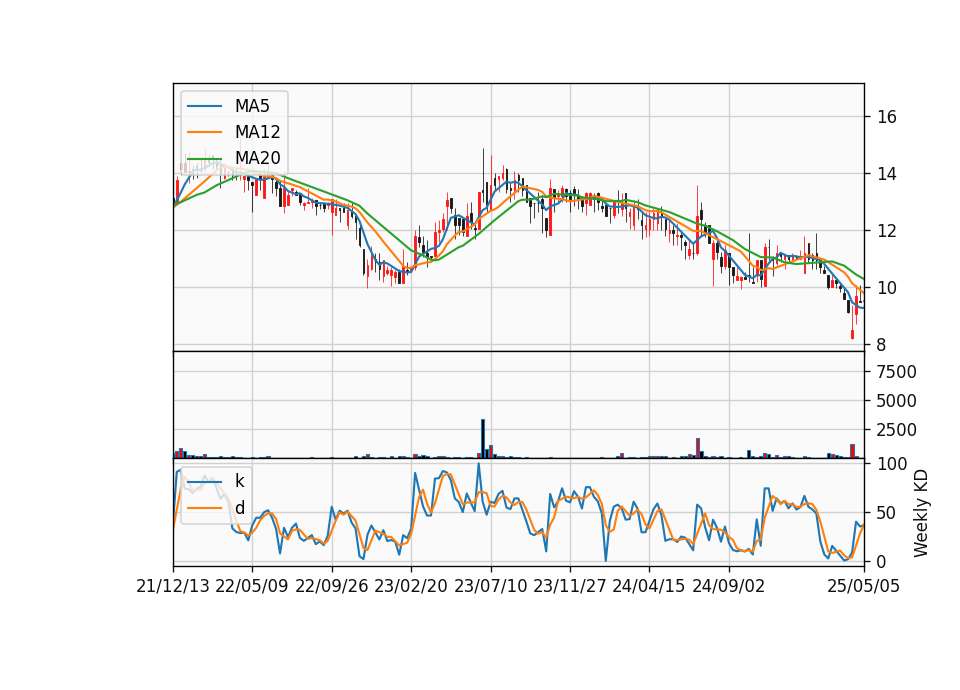Click the MA5 legend label

point(252,106)
